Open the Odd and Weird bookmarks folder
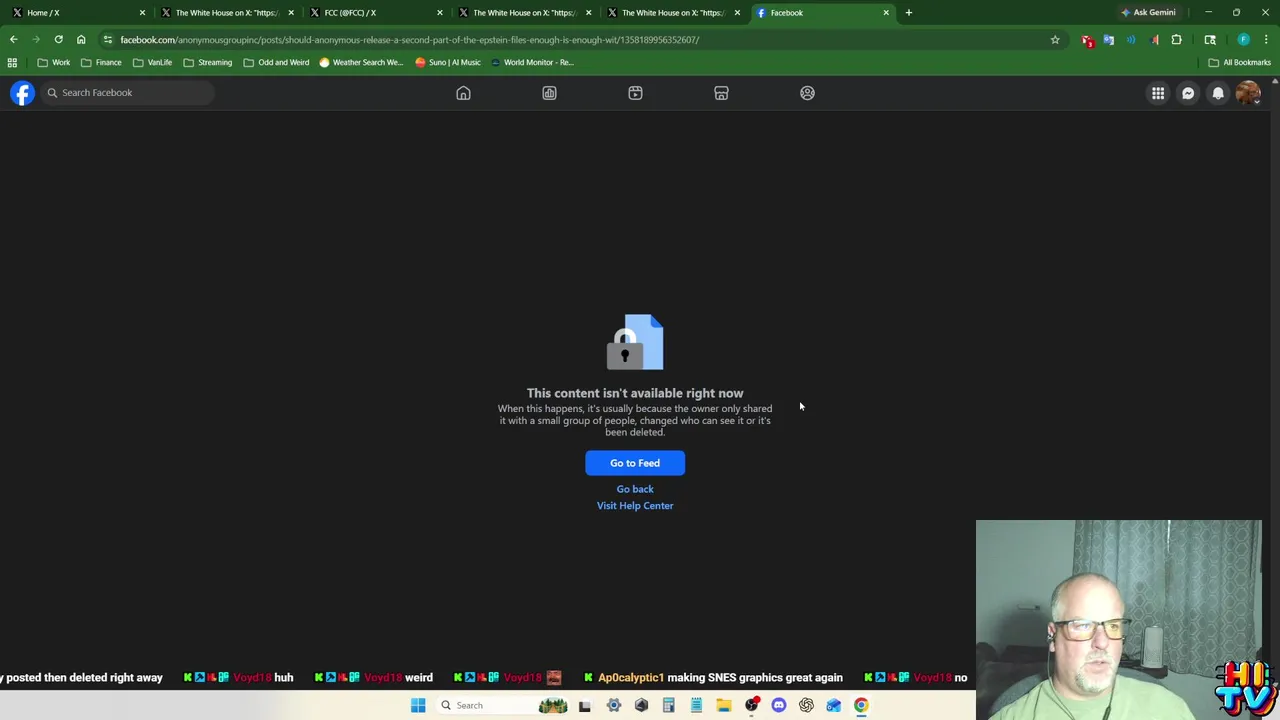 pos(277,62)
